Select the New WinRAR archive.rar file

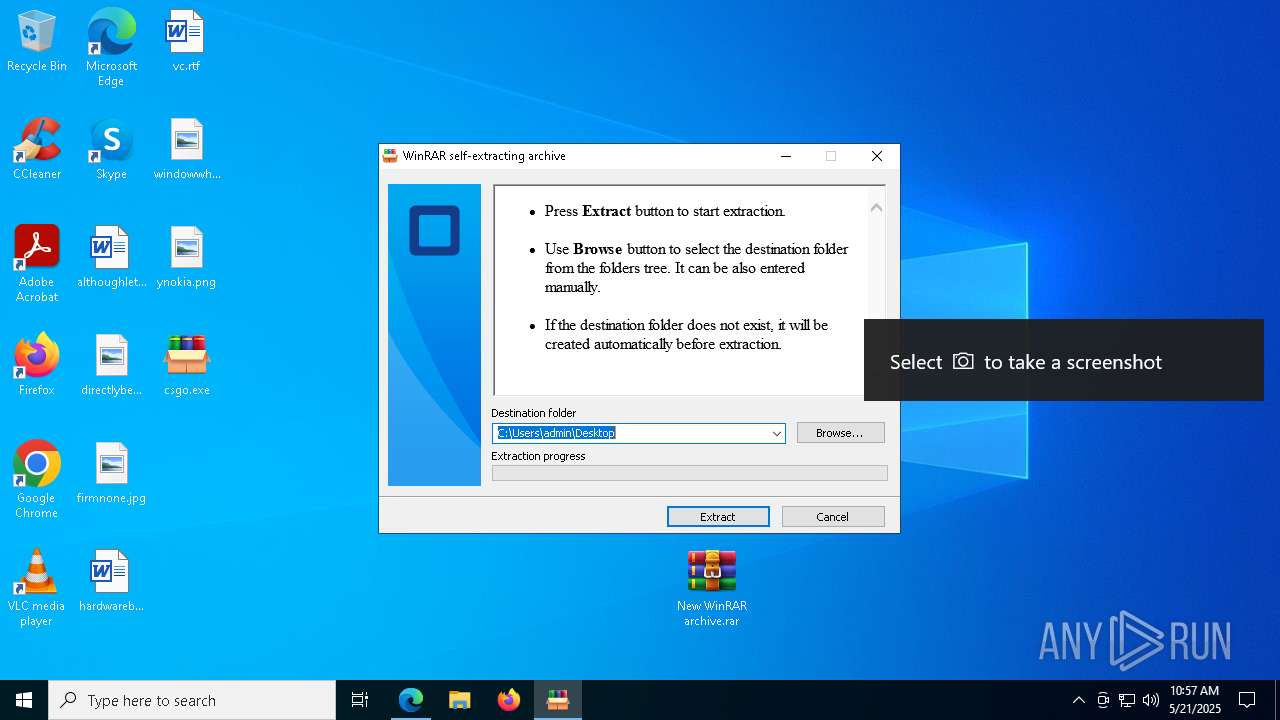pyautogui.click(x=712, y=588)
